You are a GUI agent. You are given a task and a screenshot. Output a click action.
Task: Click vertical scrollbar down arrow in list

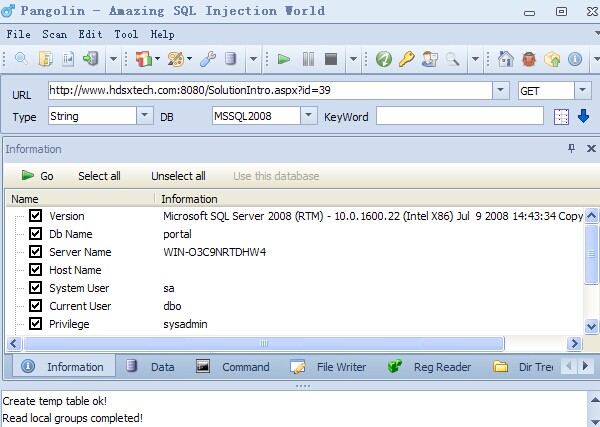point(591,326)
